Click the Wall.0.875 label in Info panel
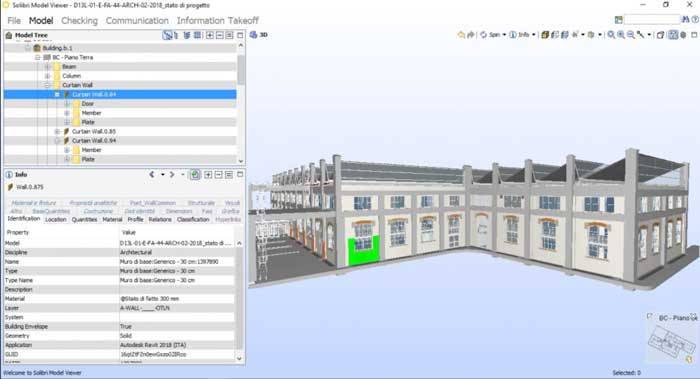The image size is (700, 379). point(29,187)
